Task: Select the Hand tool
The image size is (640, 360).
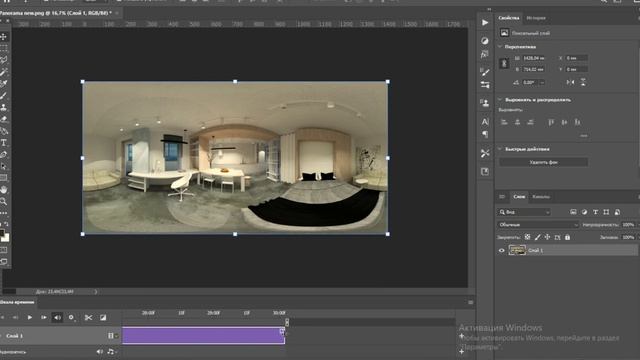Action: [x=4, y=190]
